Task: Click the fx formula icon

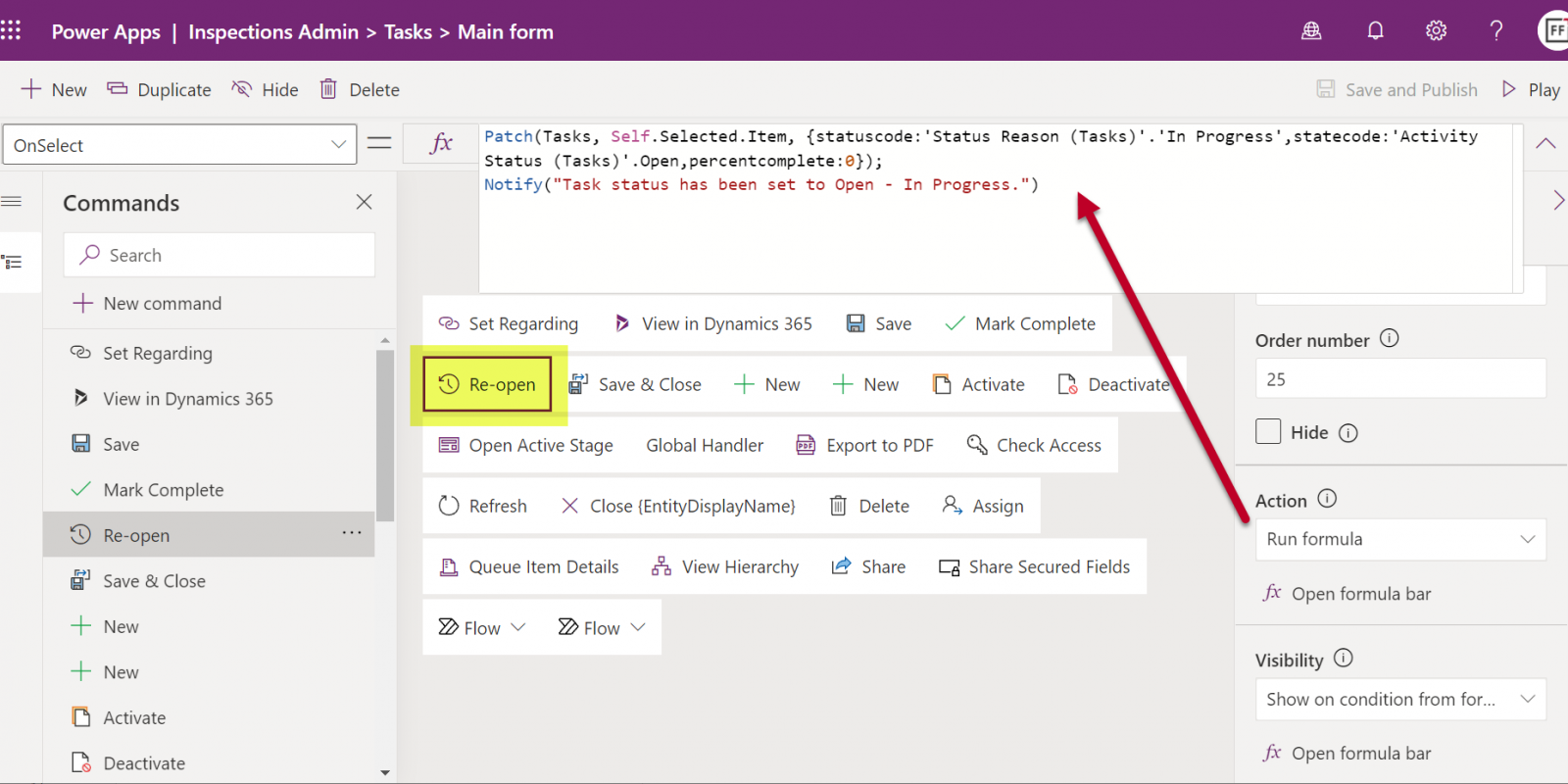Action: pos(441,144)
